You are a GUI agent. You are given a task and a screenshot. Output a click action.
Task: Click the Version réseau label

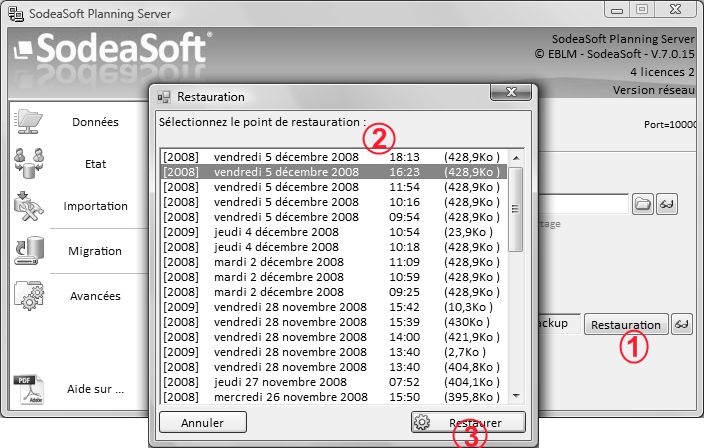click(x=654, y=90)
